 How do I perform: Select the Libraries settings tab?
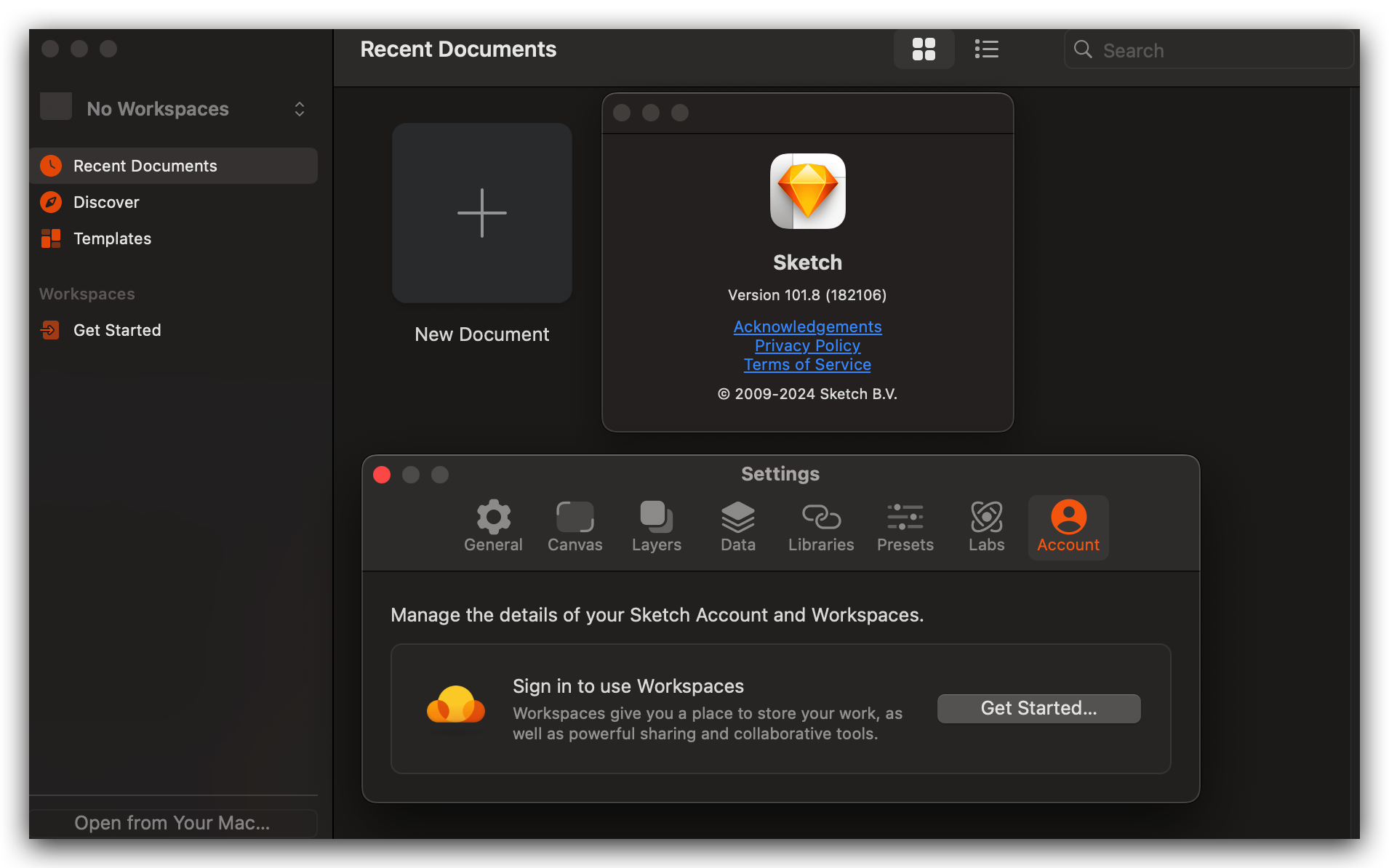coord(821,527)
